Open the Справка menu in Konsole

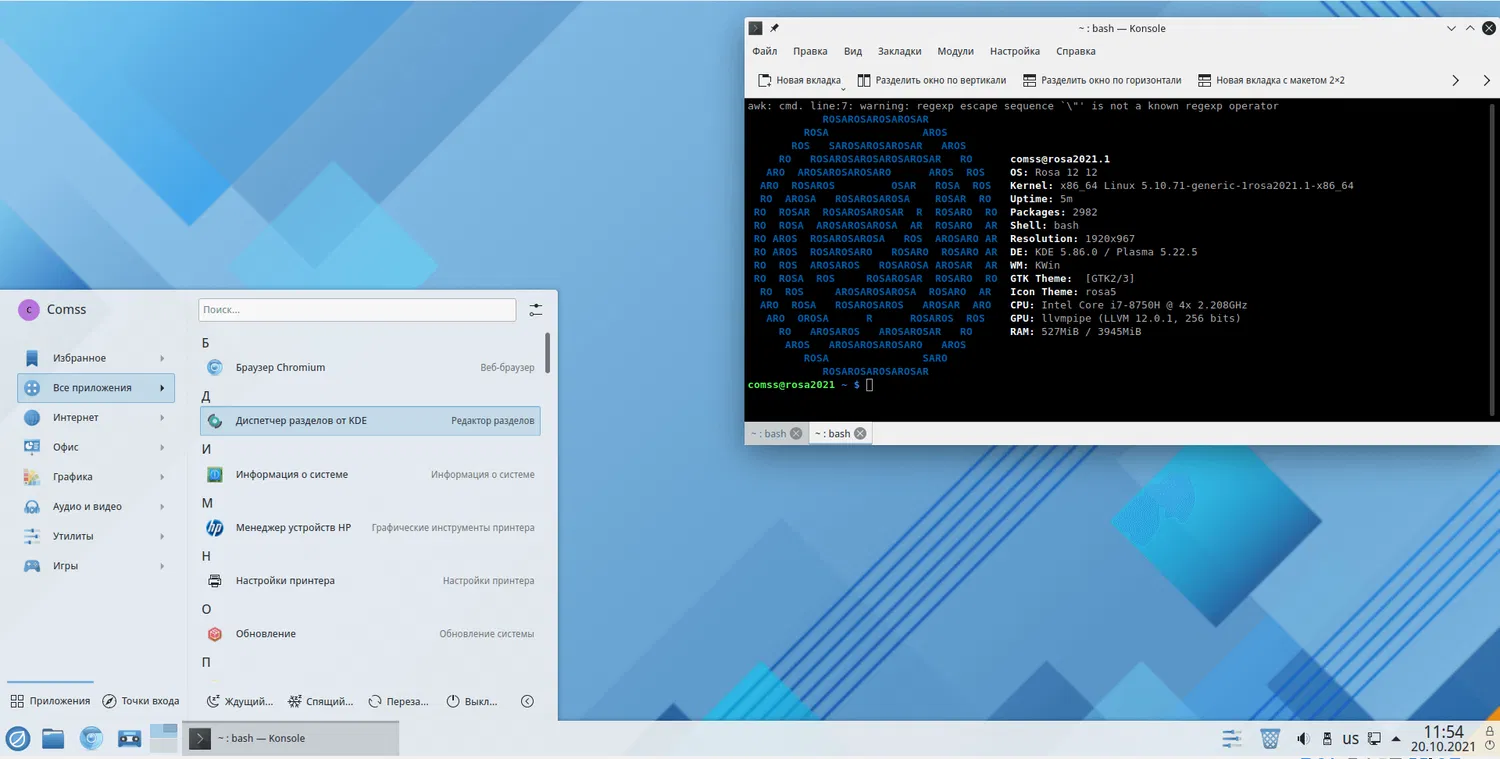pyautogui.click(x=1076, y=51)
